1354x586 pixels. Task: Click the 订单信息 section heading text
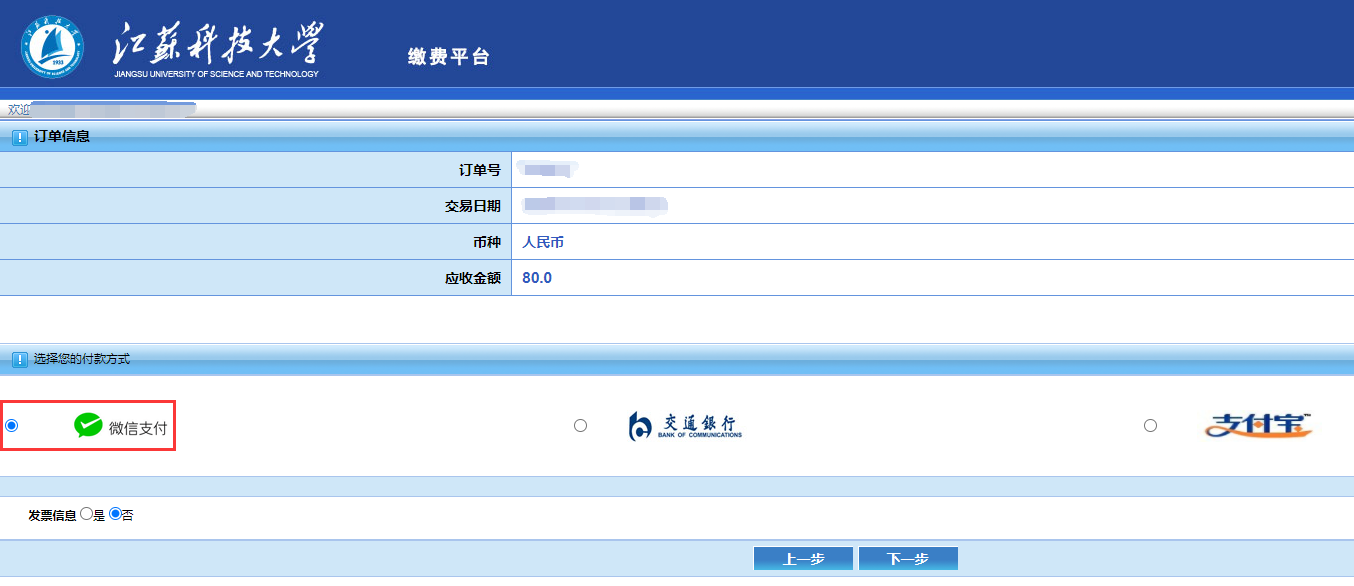(x=62, y=136)
